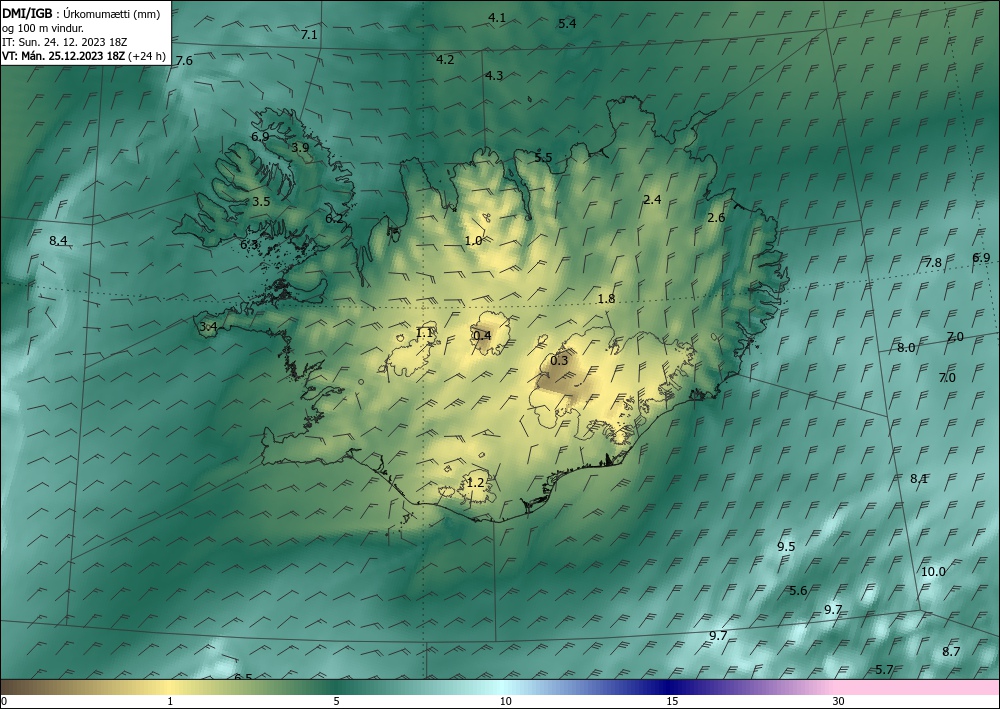Image resolution: width=1000 pixels, height=709 pixels.
Task: Click the 1.1 value on the glacier
Action: click(424, 333)
